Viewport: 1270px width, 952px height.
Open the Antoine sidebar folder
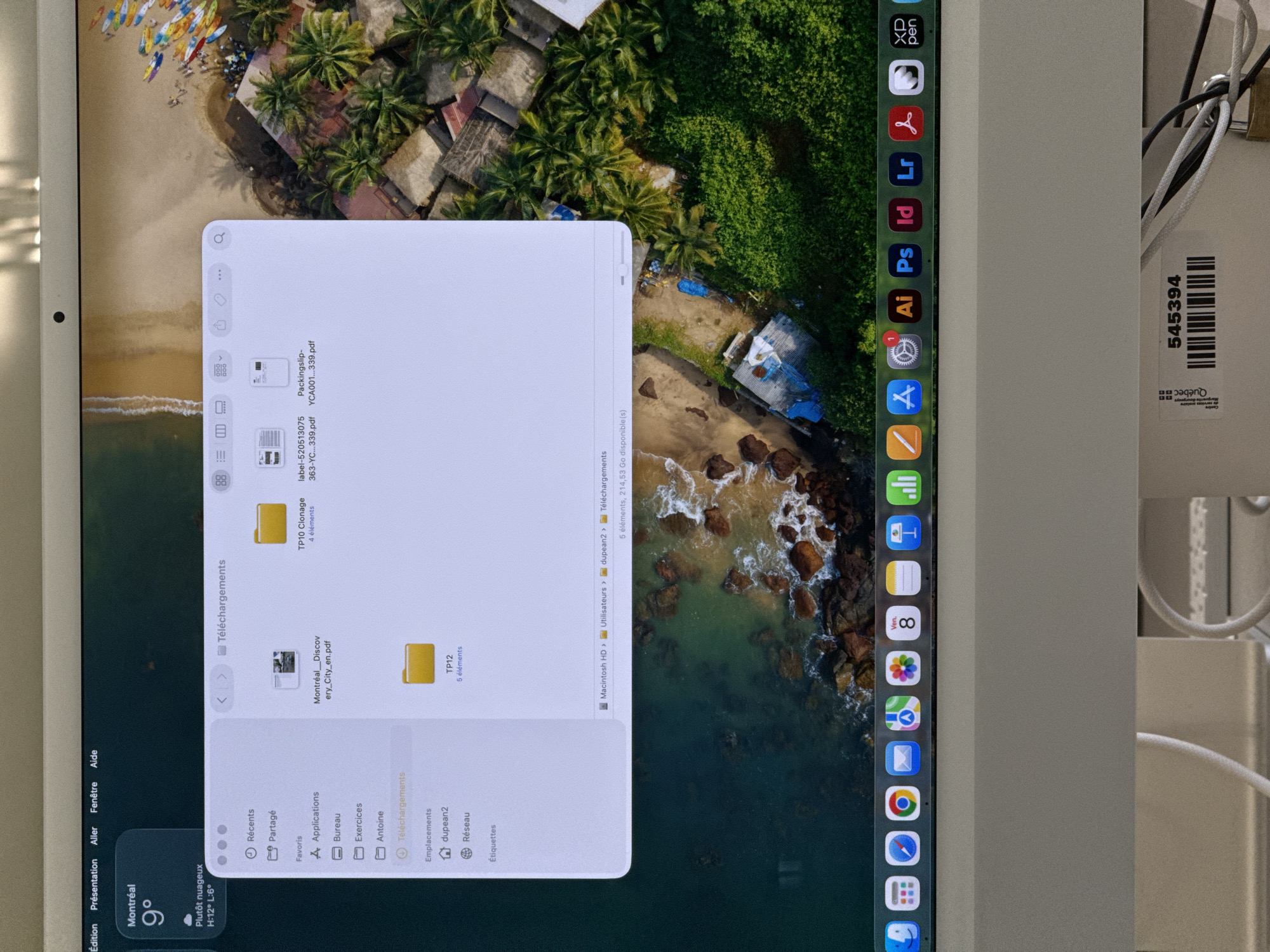pos(380,835)
